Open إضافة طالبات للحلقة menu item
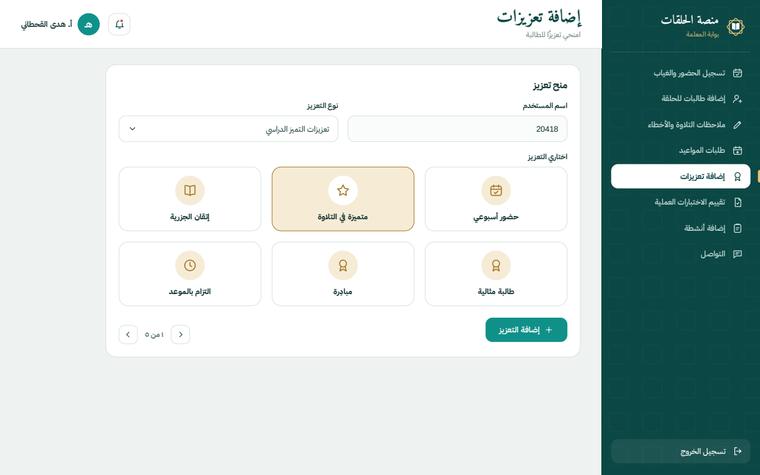This screenshot has height=475, width=760. pos(681,99)
